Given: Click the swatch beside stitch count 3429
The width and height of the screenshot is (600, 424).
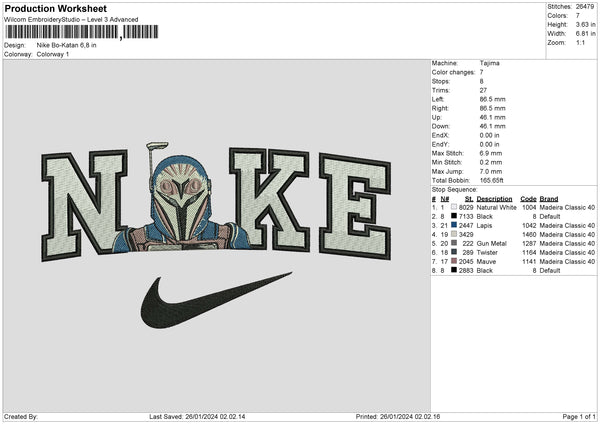Looking at the screenshot, I should coord(454,234).
